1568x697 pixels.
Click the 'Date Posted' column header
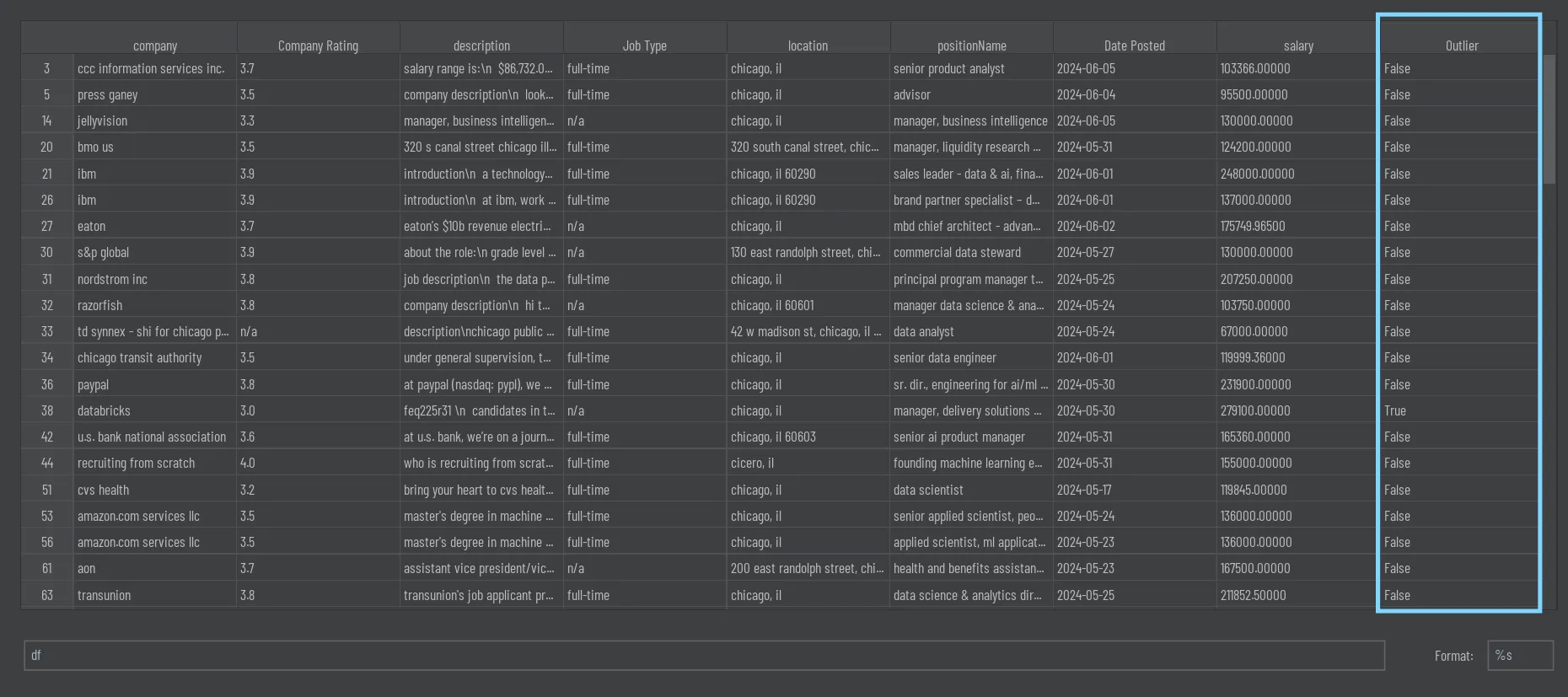pyautogui.click(x=1134, y=46)
